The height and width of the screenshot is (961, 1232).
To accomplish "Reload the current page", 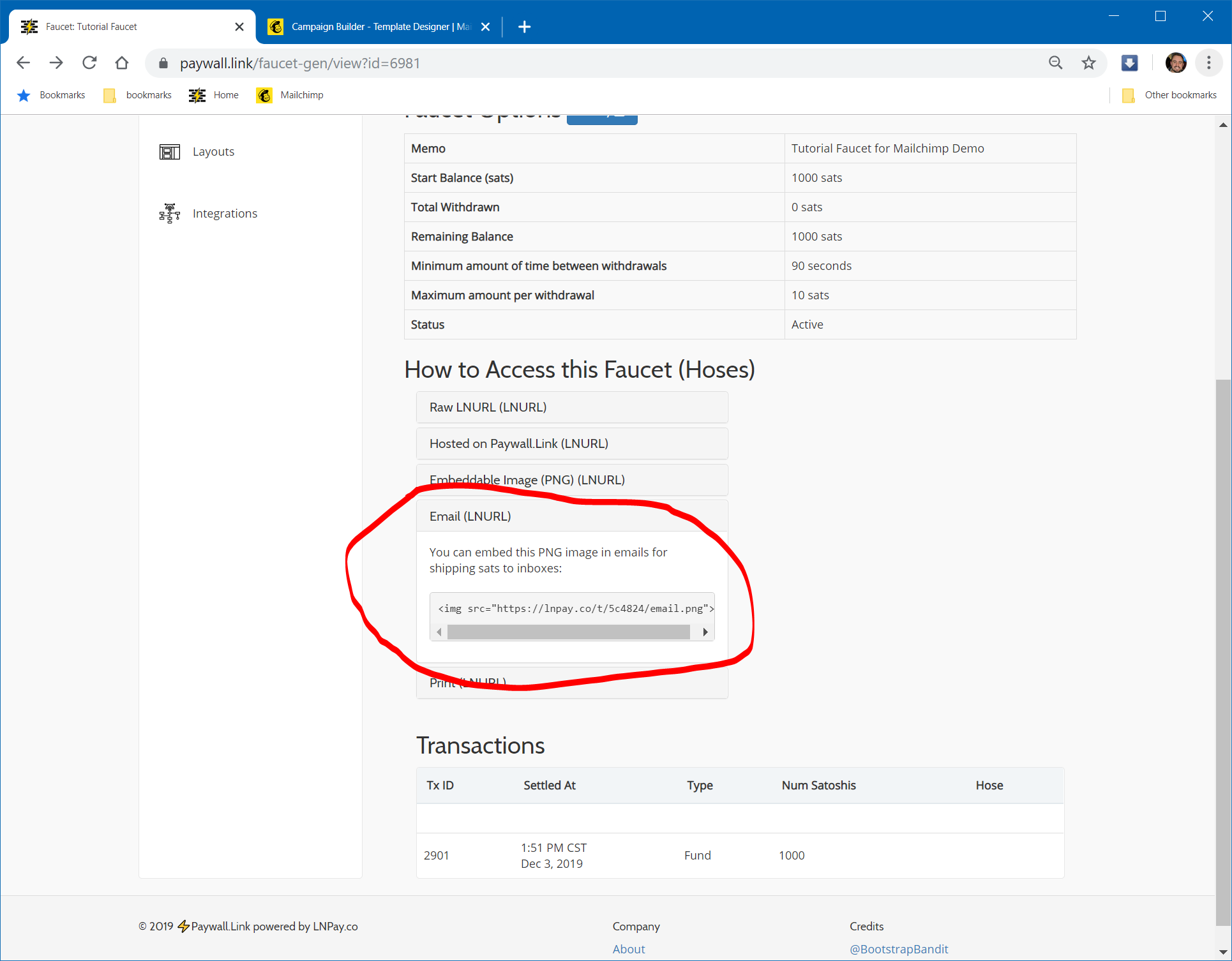I will (89, 63).
